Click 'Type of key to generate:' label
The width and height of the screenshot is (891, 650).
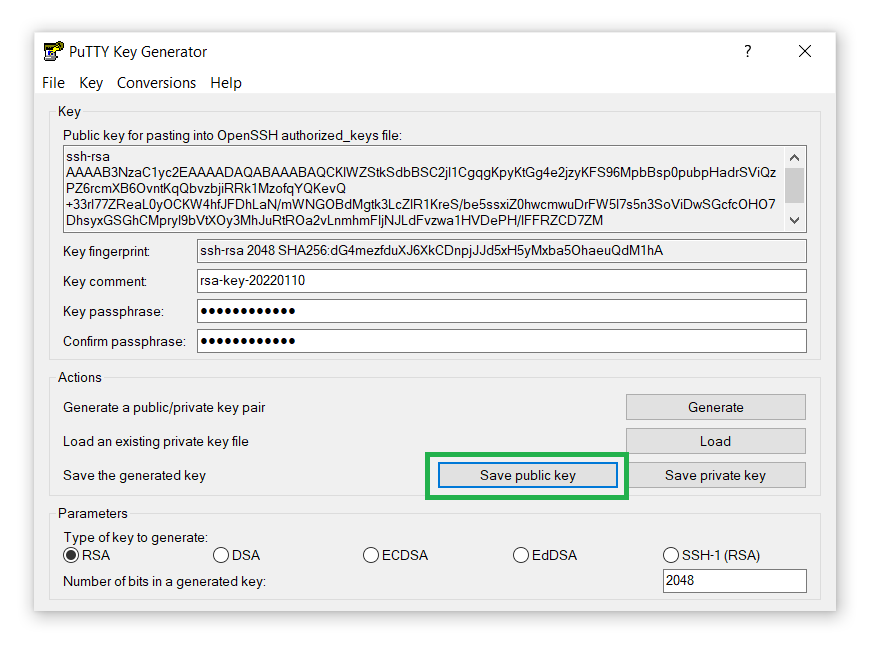point(136,538)
